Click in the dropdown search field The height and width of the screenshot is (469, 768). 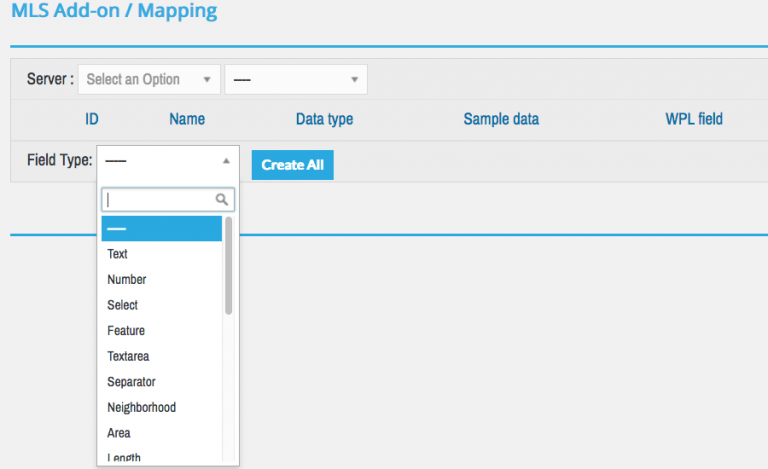(160, 200)
